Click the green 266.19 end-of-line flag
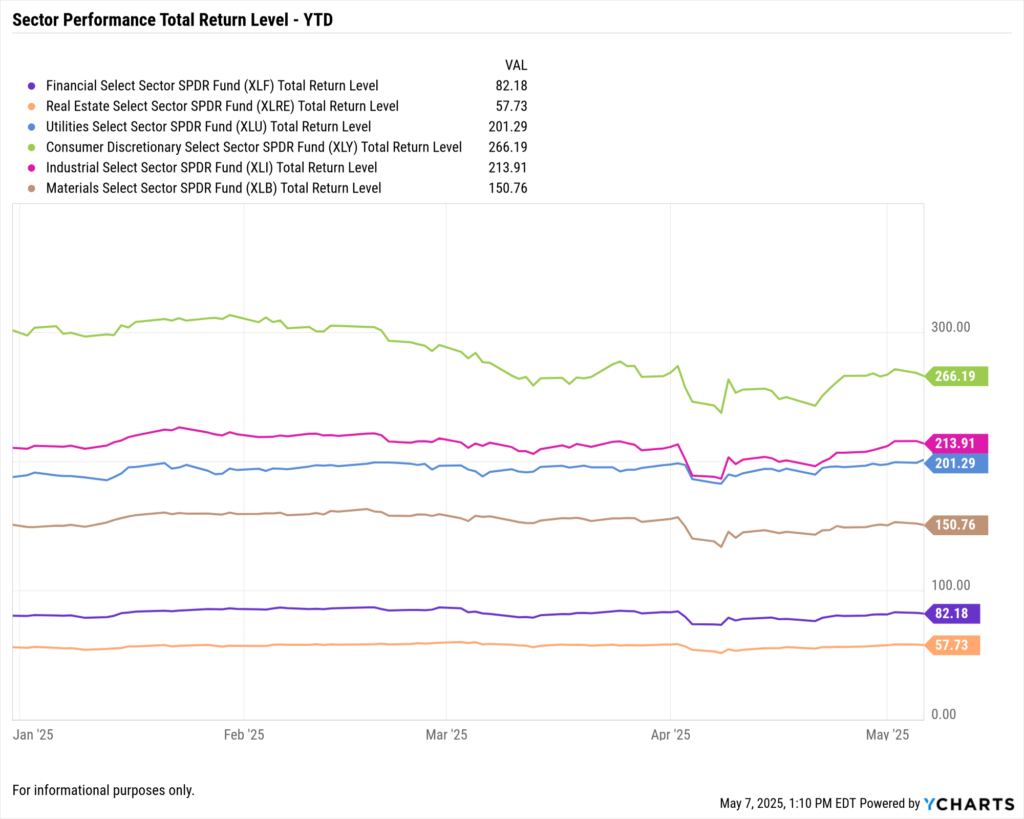 [x=957, y=376]
